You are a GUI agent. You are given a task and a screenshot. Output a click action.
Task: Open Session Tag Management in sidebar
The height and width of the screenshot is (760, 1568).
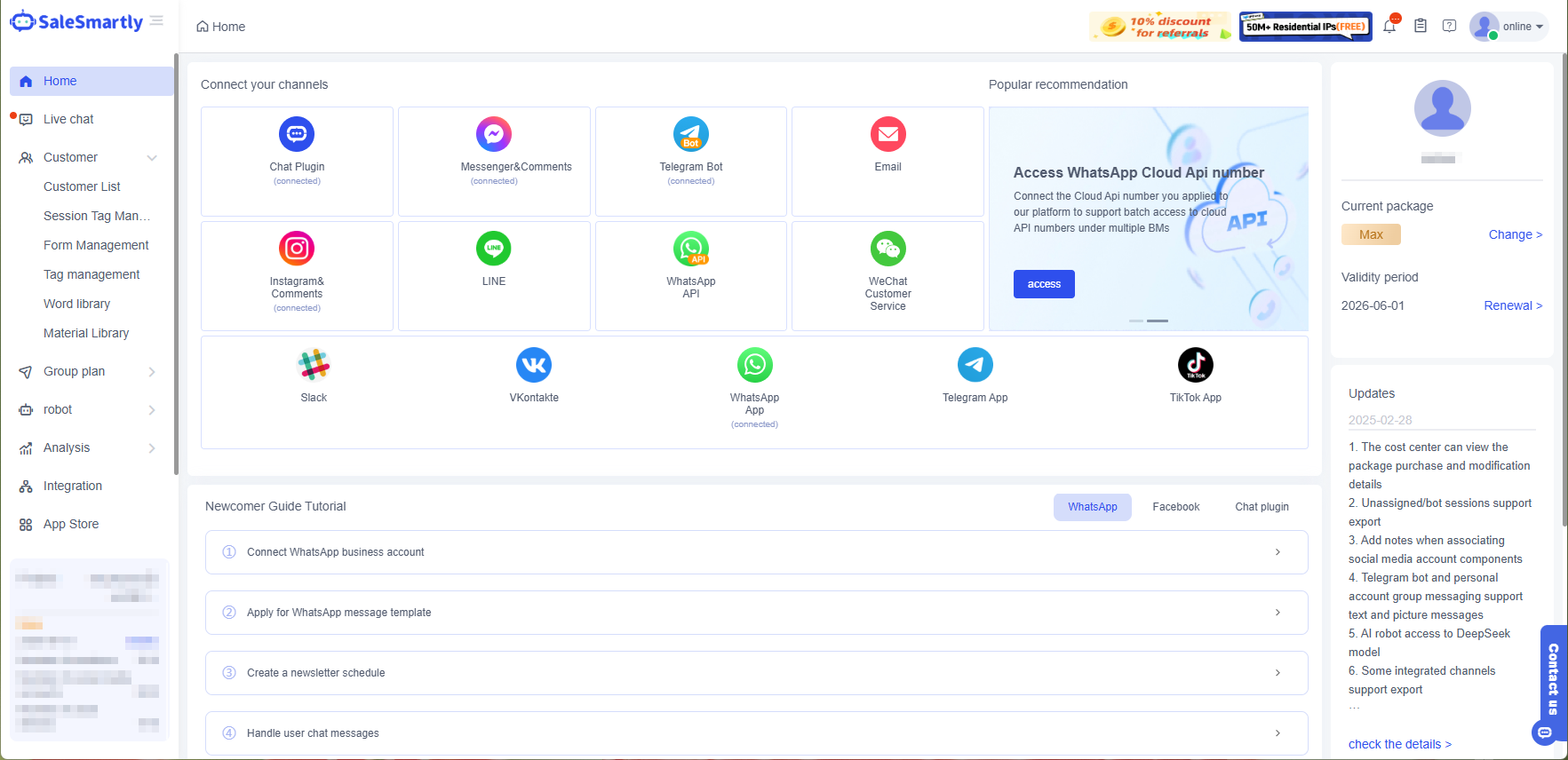click(x=97, y=216)
